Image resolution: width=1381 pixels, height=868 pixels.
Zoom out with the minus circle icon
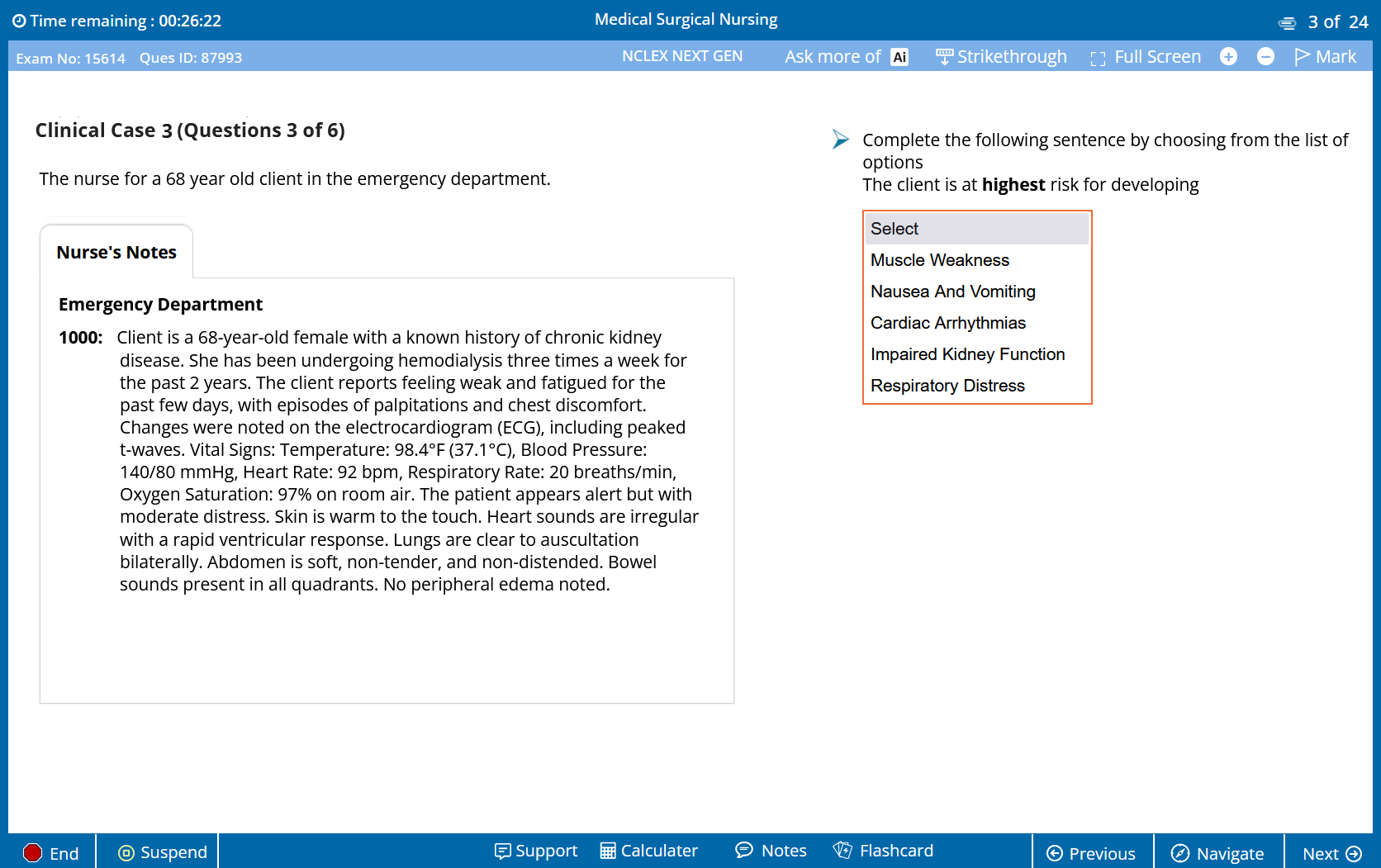click(x=1265, y=56)
